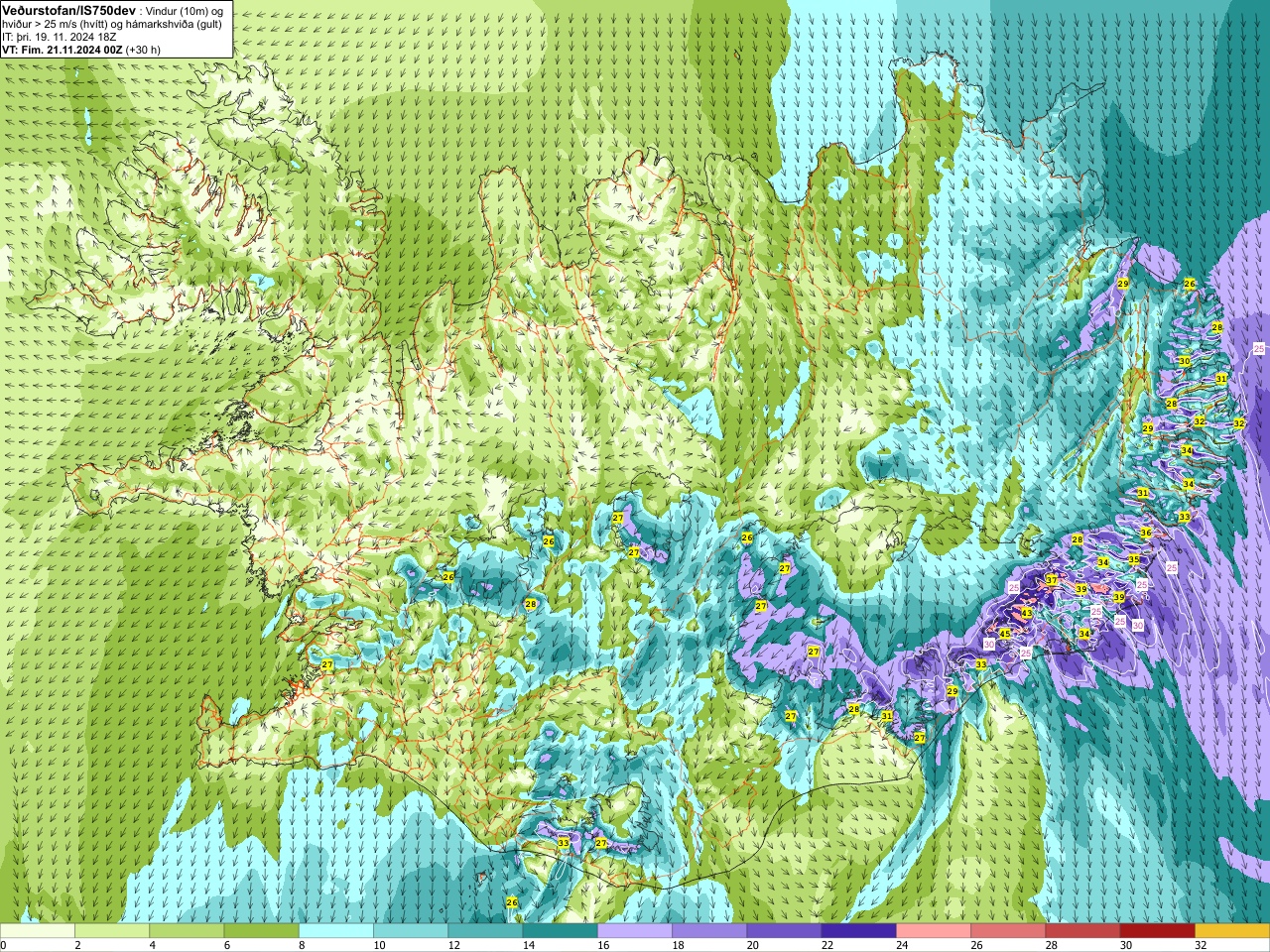1270x952 pixels.
Task: Choose the 22–24 m/s deep indigo legend swatch
Action: point(859,931)
